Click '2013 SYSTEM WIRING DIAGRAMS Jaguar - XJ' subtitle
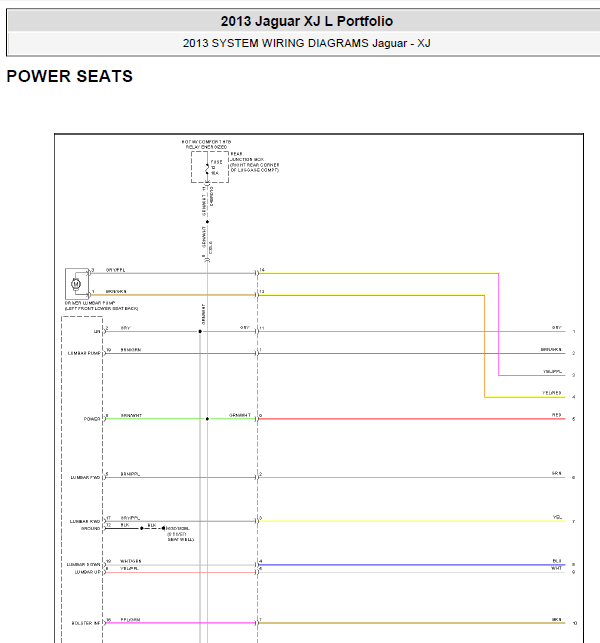 pyautogui.click(x=307, y=43)
